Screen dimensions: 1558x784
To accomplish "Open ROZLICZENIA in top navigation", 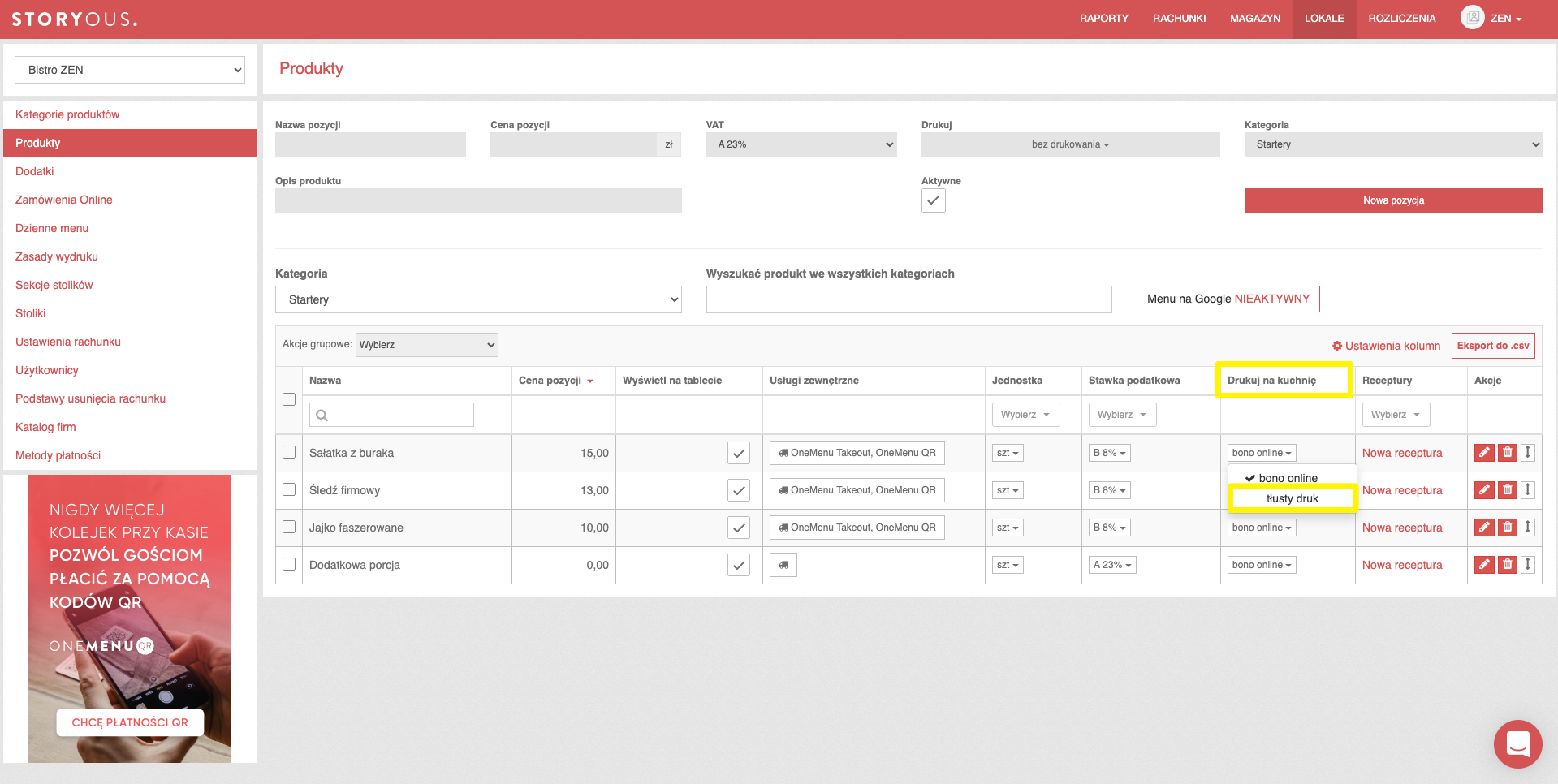I will (1402, 19).
